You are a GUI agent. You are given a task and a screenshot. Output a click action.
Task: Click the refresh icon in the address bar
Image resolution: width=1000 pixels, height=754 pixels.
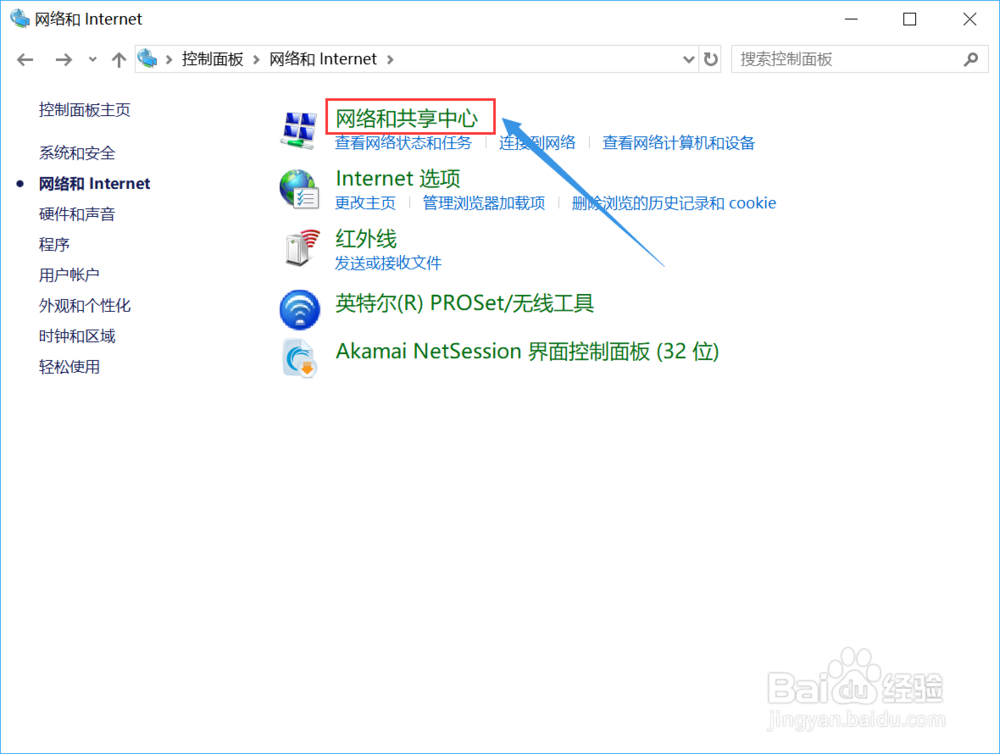point(711,59)
